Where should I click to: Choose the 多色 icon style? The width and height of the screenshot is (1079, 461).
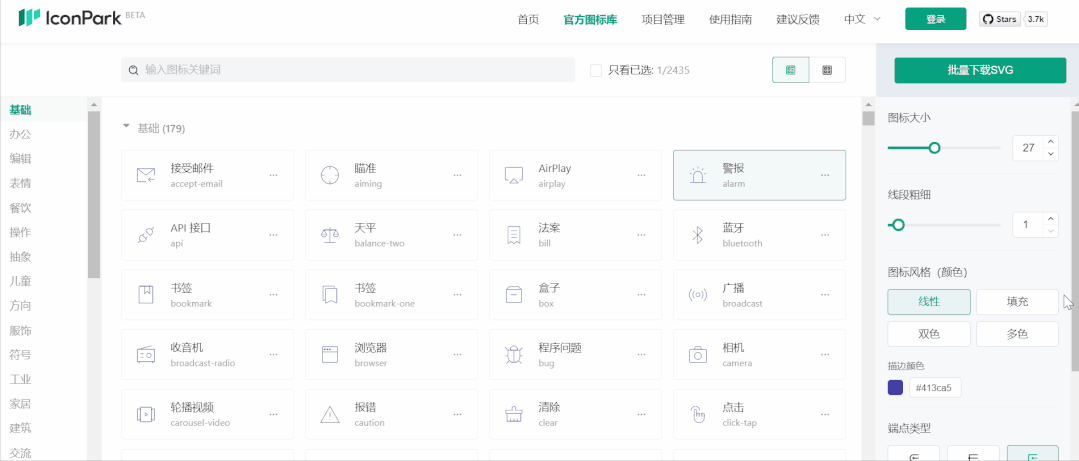tap(1017, 334)
